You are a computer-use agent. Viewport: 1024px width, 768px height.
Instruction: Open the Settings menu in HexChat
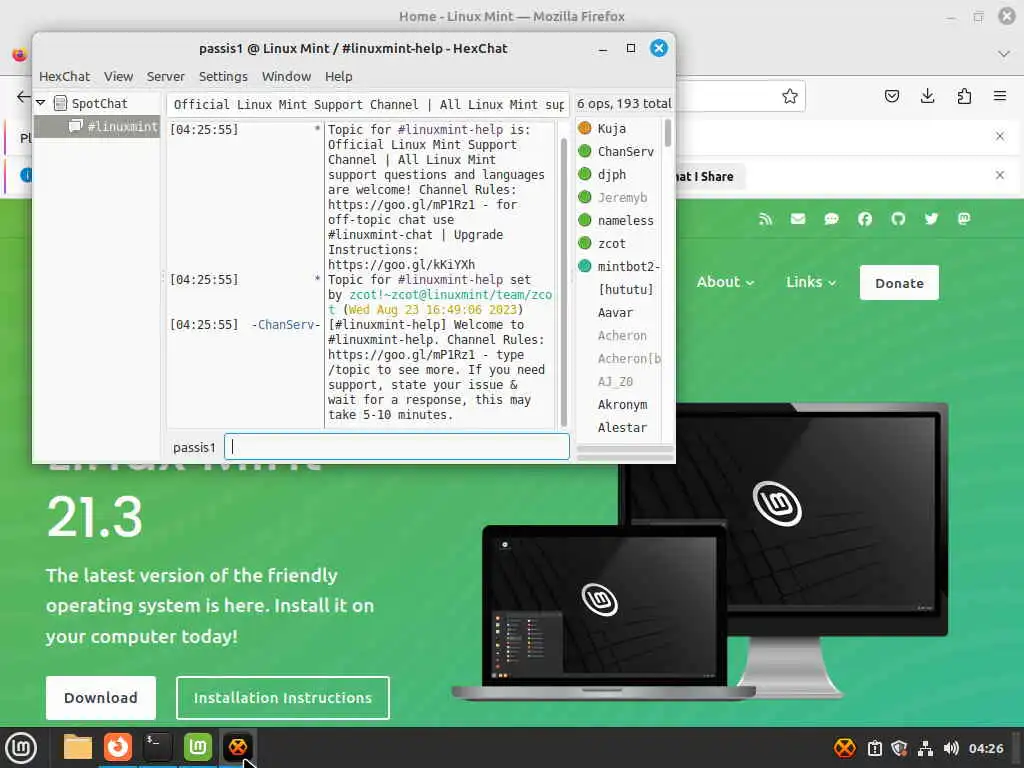pos(223,76)
